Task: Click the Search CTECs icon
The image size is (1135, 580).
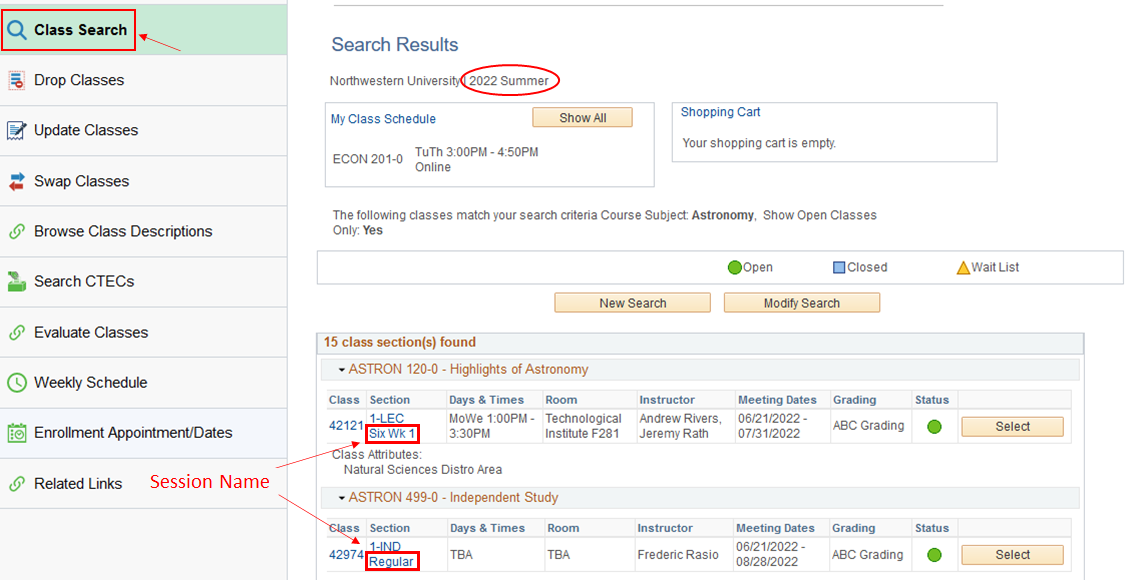Action: [x=16, y=282]
